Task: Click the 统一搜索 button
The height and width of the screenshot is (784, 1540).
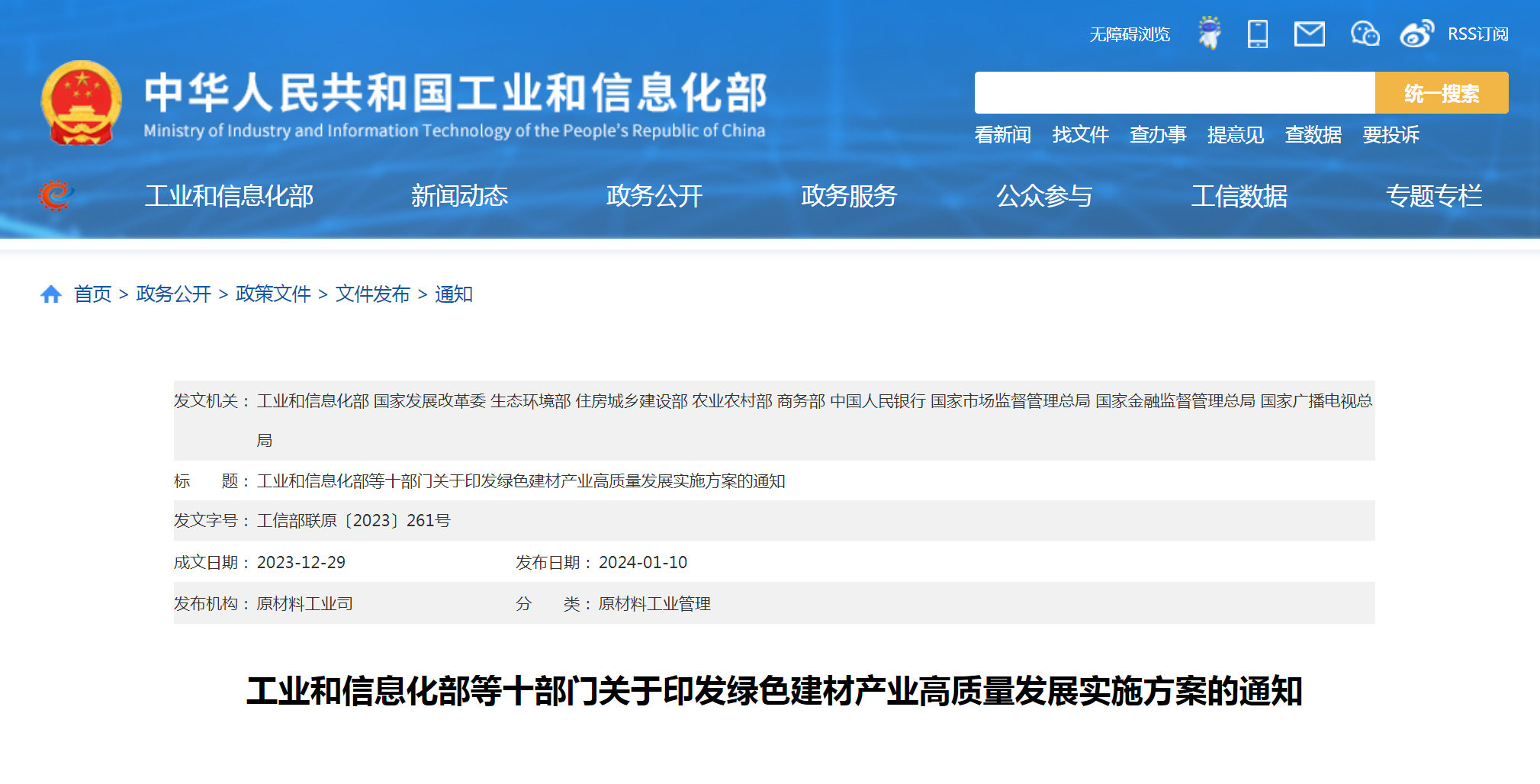Action: [x=1442, y=93]
